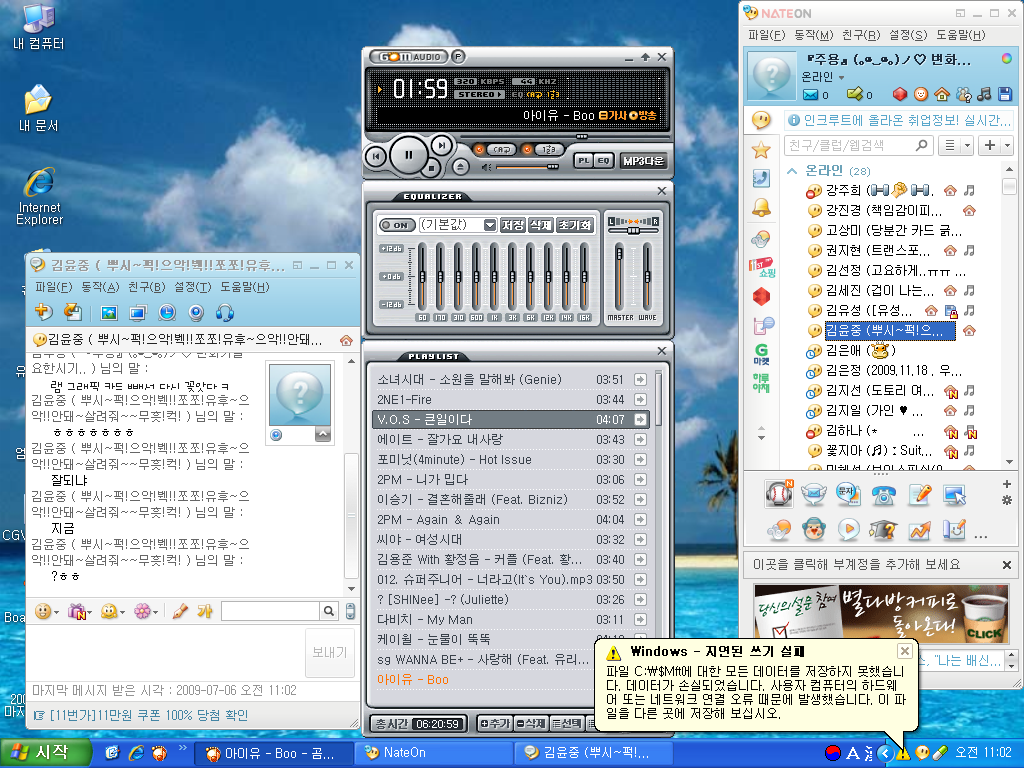Toggle the PL playlist panel button
The width and height of the screenshot is (1024, 768).
[583, 160]
